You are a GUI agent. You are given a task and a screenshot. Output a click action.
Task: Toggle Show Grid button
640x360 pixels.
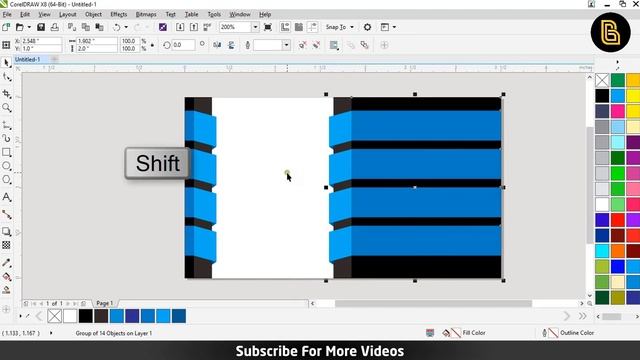click(299, 27)
